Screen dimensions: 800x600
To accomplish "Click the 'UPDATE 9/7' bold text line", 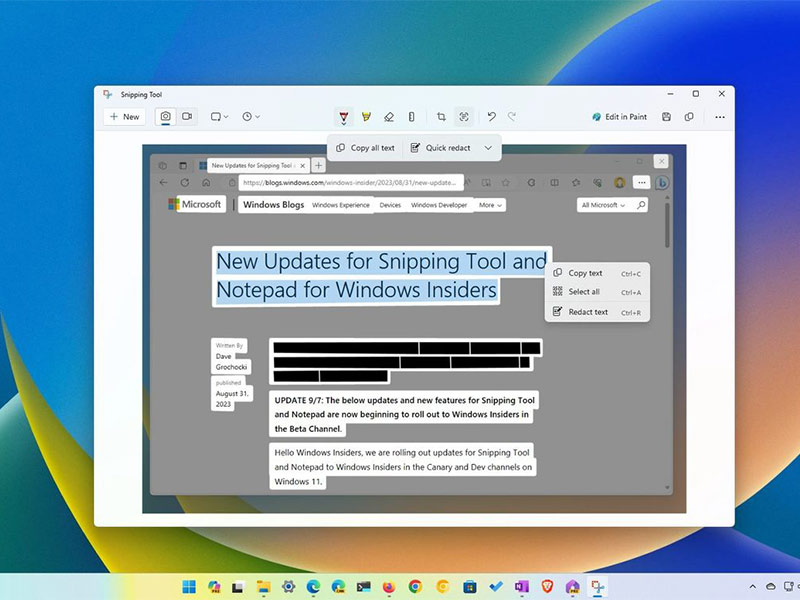I will coord(404,401).
